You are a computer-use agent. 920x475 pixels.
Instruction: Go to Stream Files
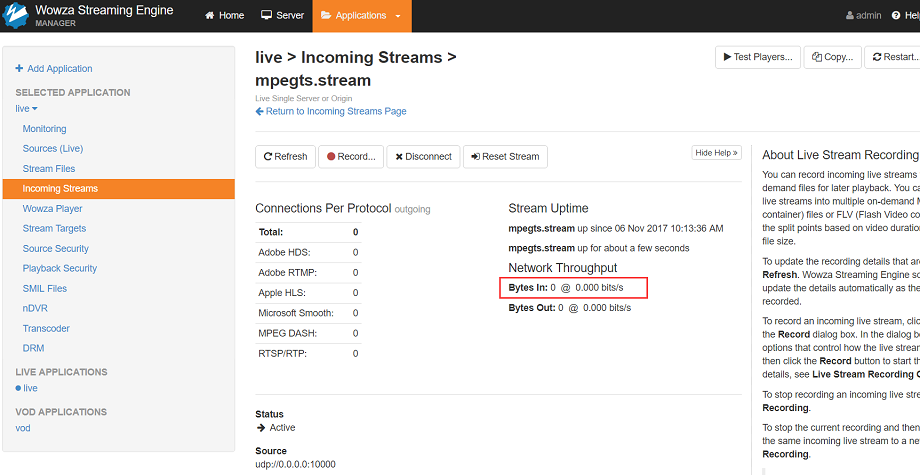coord(49,169)
